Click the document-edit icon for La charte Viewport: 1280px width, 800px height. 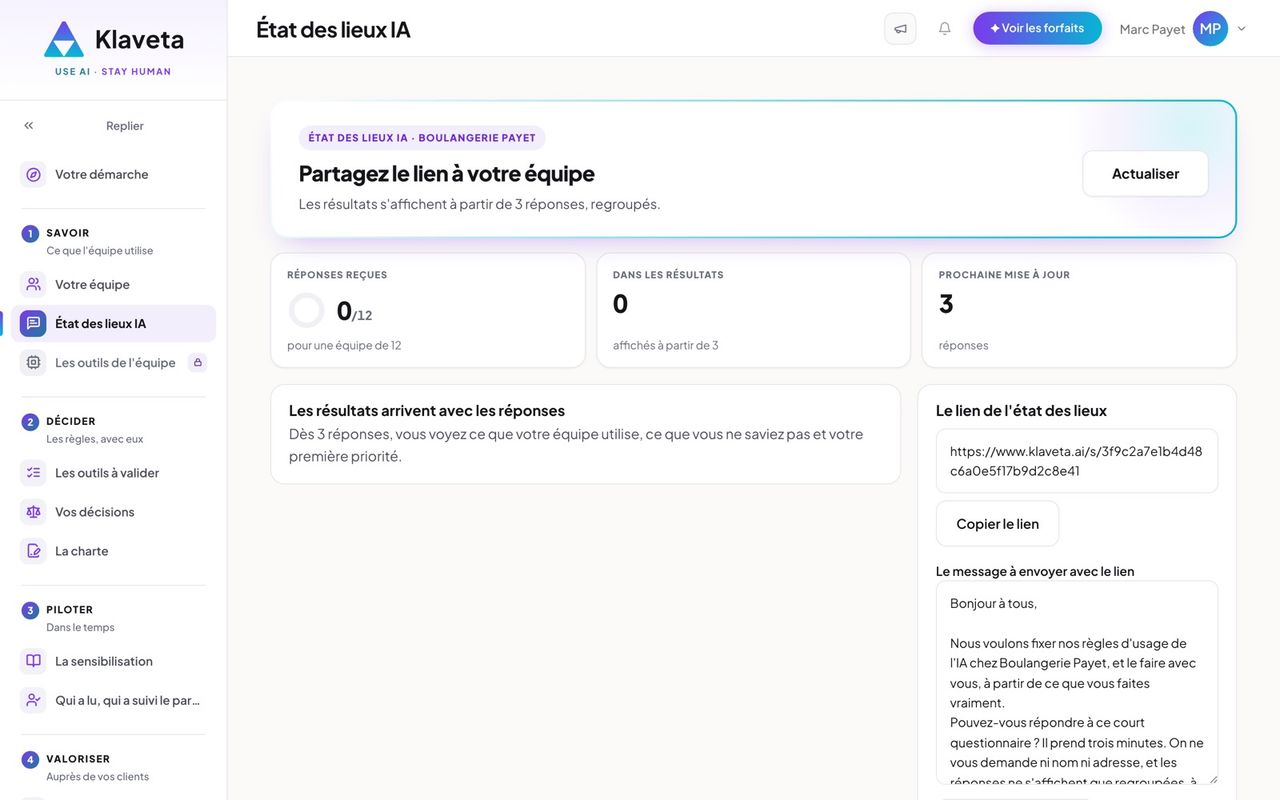coord(33,551)
